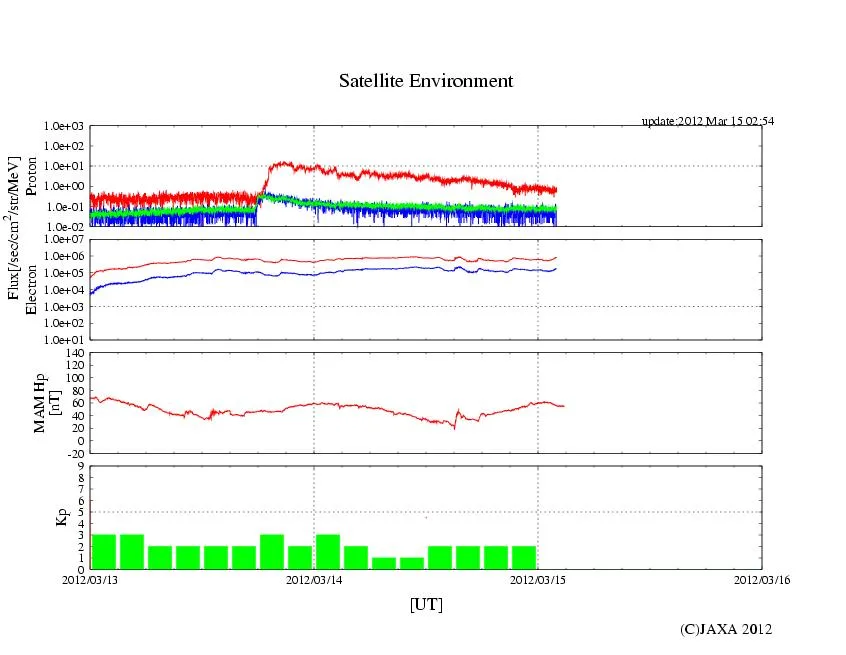Click the peak of the red proton curve
Image resolution: width=846 pixels, height=655 pixels.
point(285,163)
